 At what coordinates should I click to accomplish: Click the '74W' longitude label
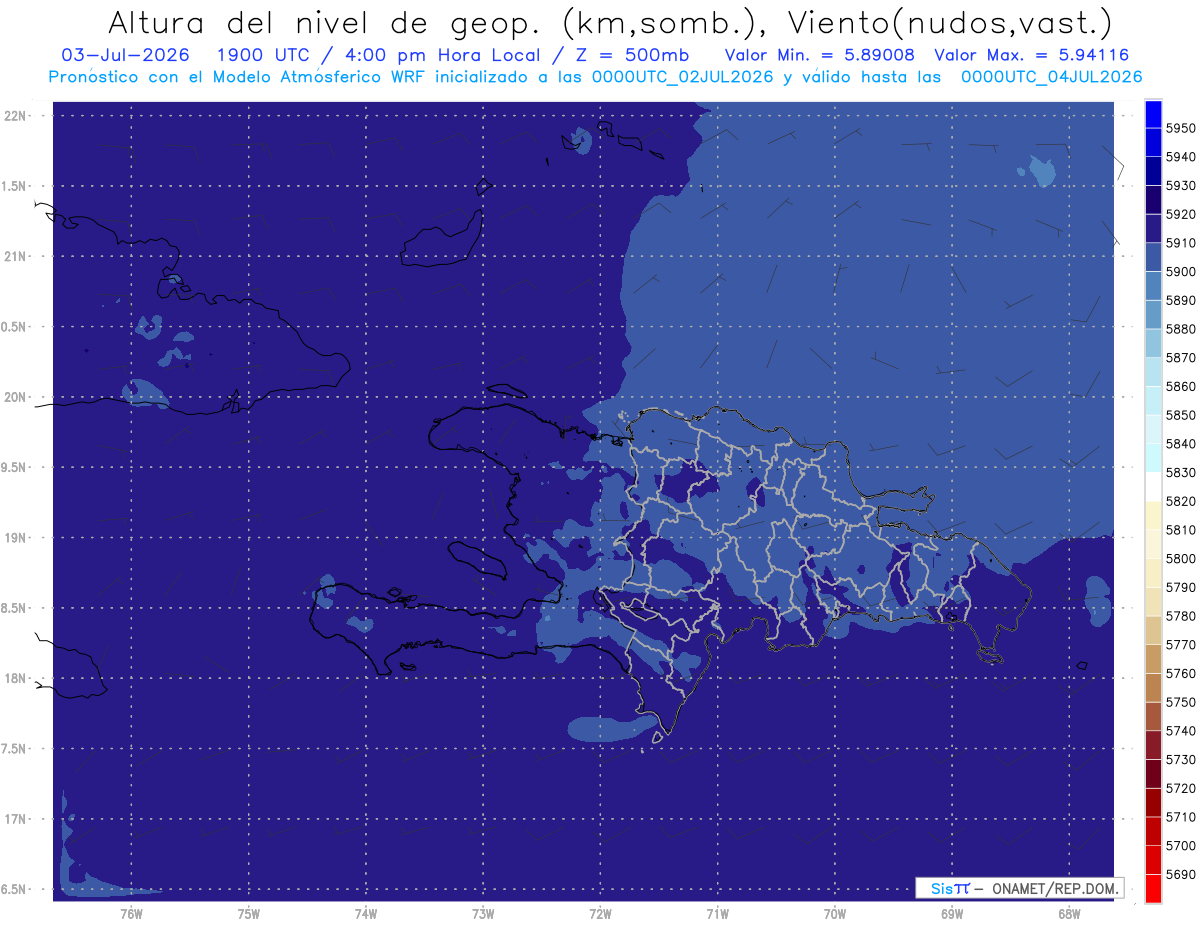pyautogui.click(x=366, y=913)
